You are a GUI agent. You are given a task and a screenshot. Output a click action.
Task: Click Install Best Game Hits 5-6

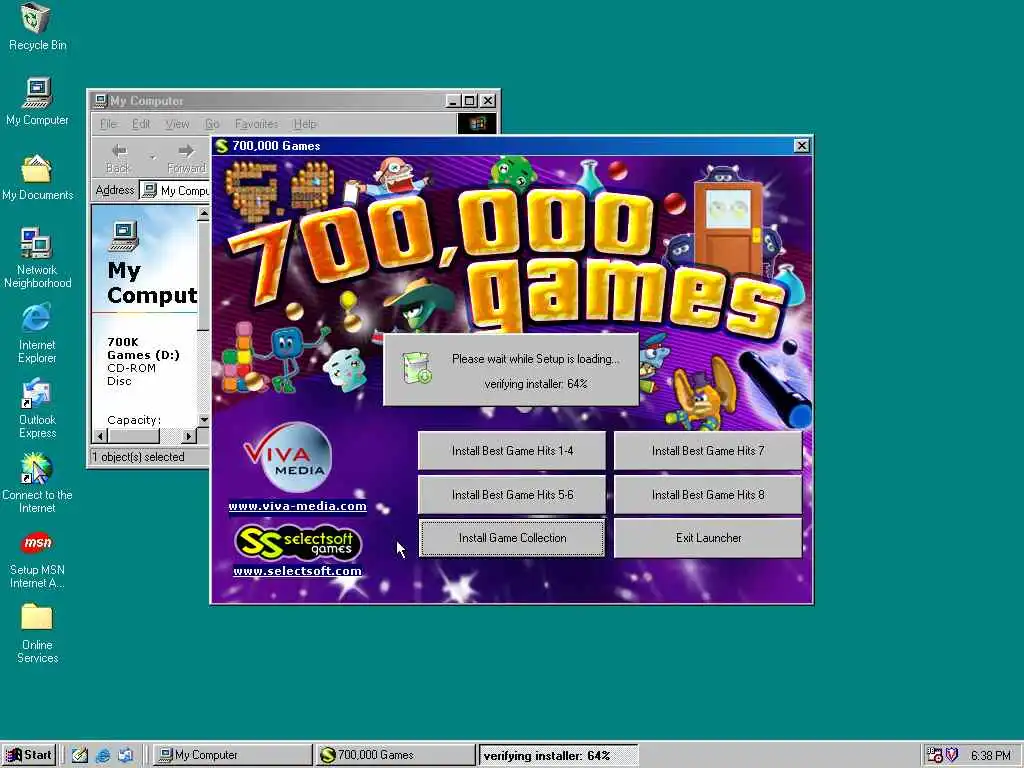pos(512,495)
